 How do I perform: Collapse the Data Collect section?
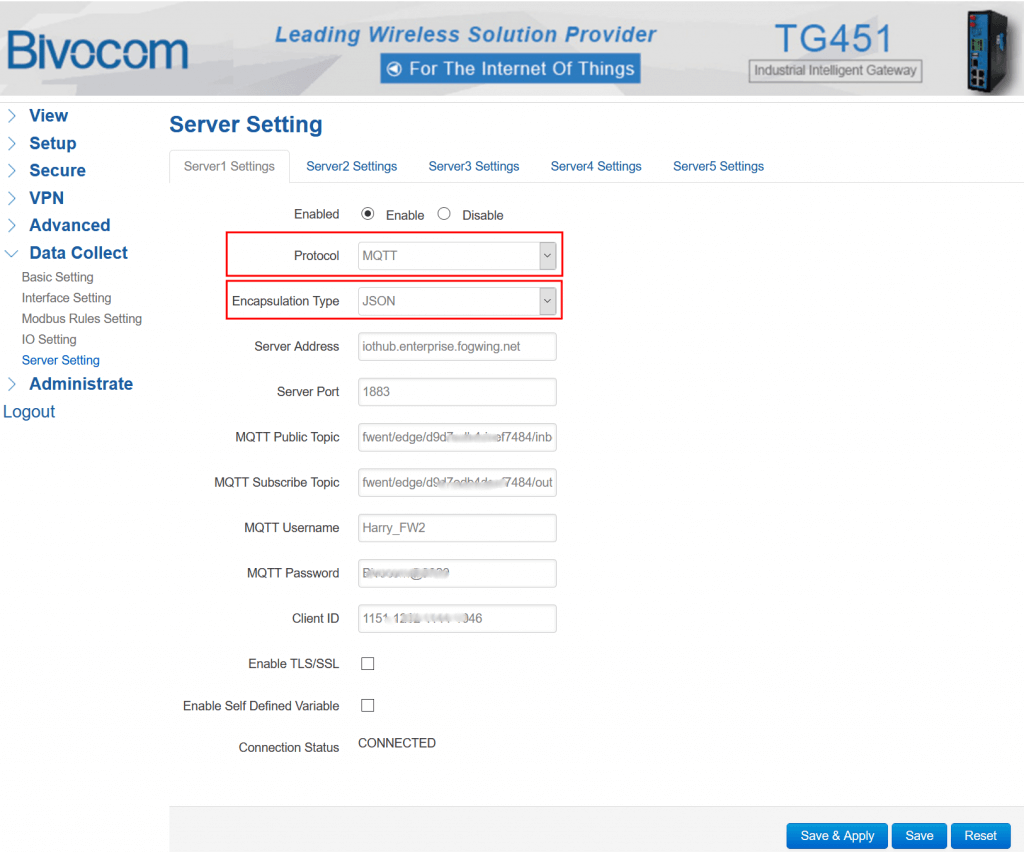click(13, 253)
